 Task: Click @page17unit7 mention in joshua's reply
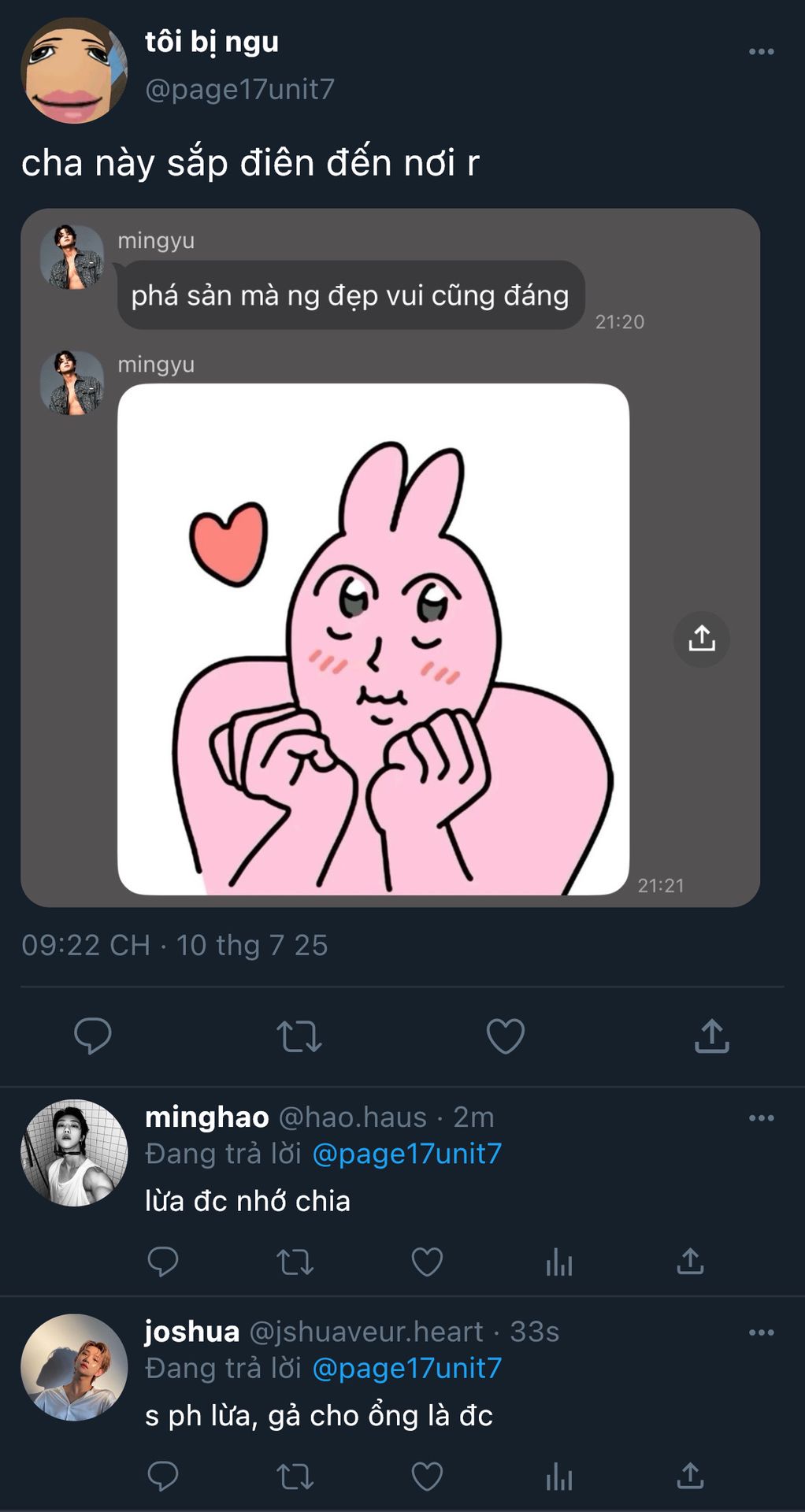[x=407, y=1368]
